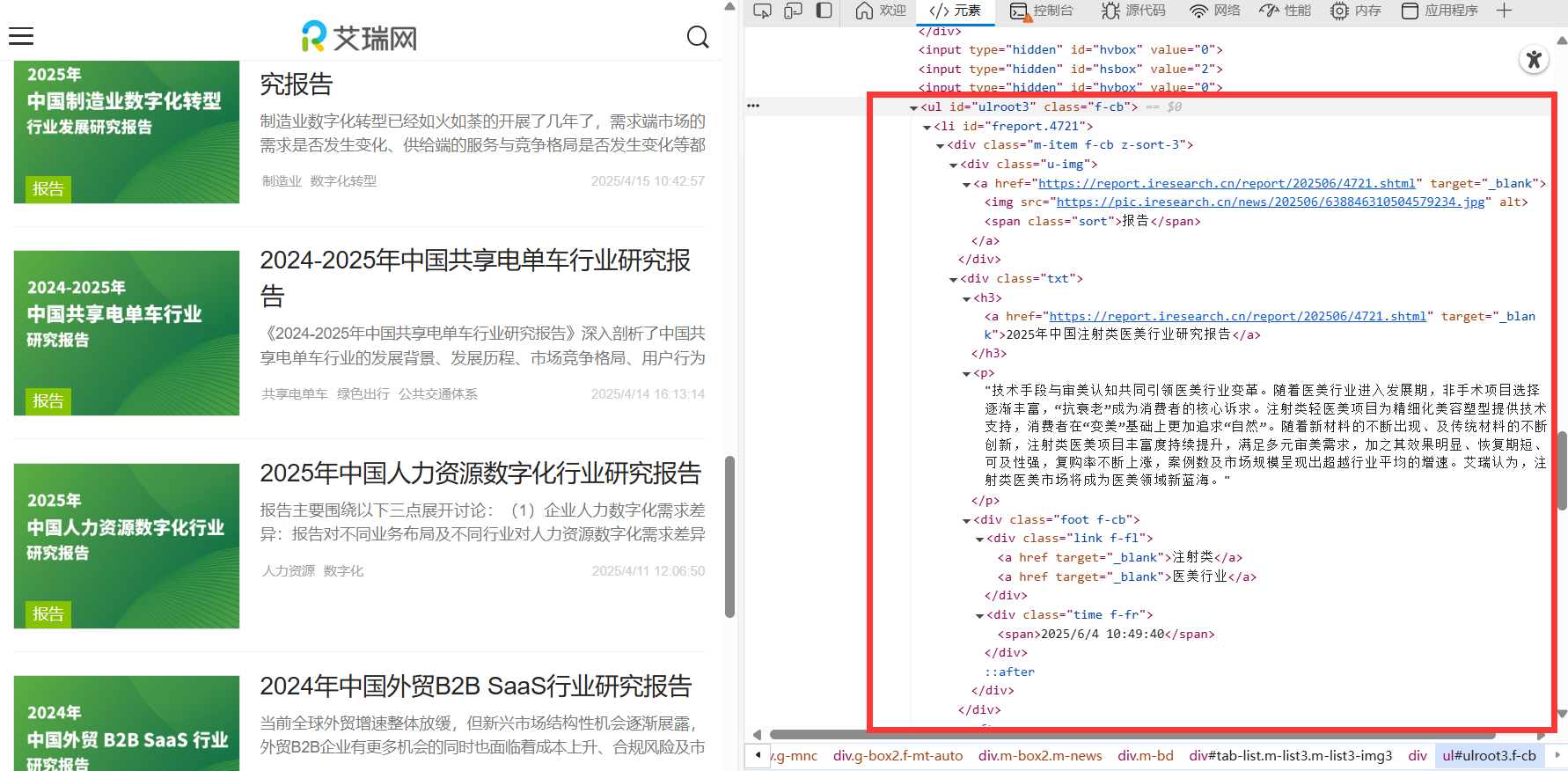Click the plus icon for more tools

(x=1504, y=11)
